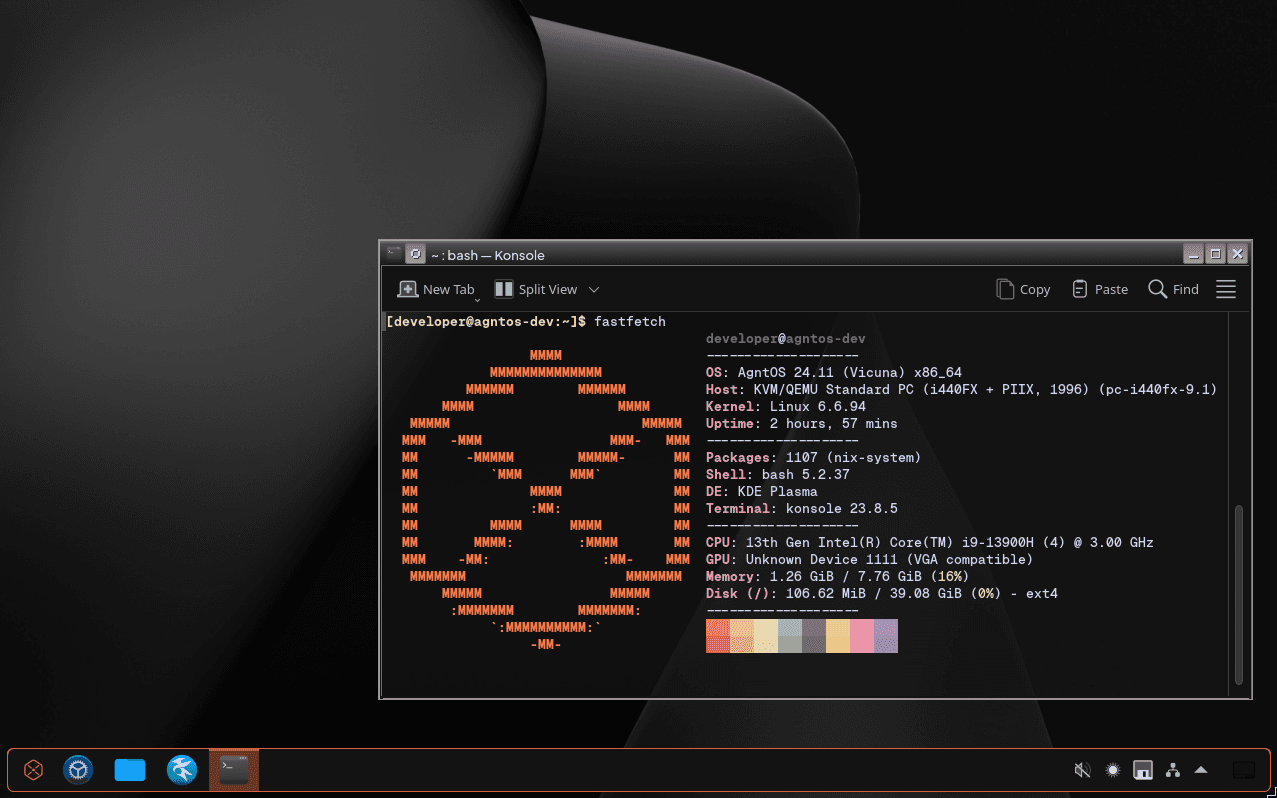Open the brightness tray icon

(1112, 770)
